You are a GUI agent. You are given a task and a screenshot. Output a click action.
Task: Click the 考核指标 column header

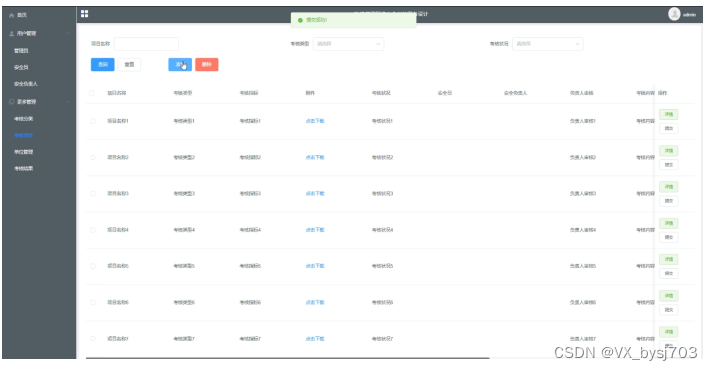click(x=249, y=93)
